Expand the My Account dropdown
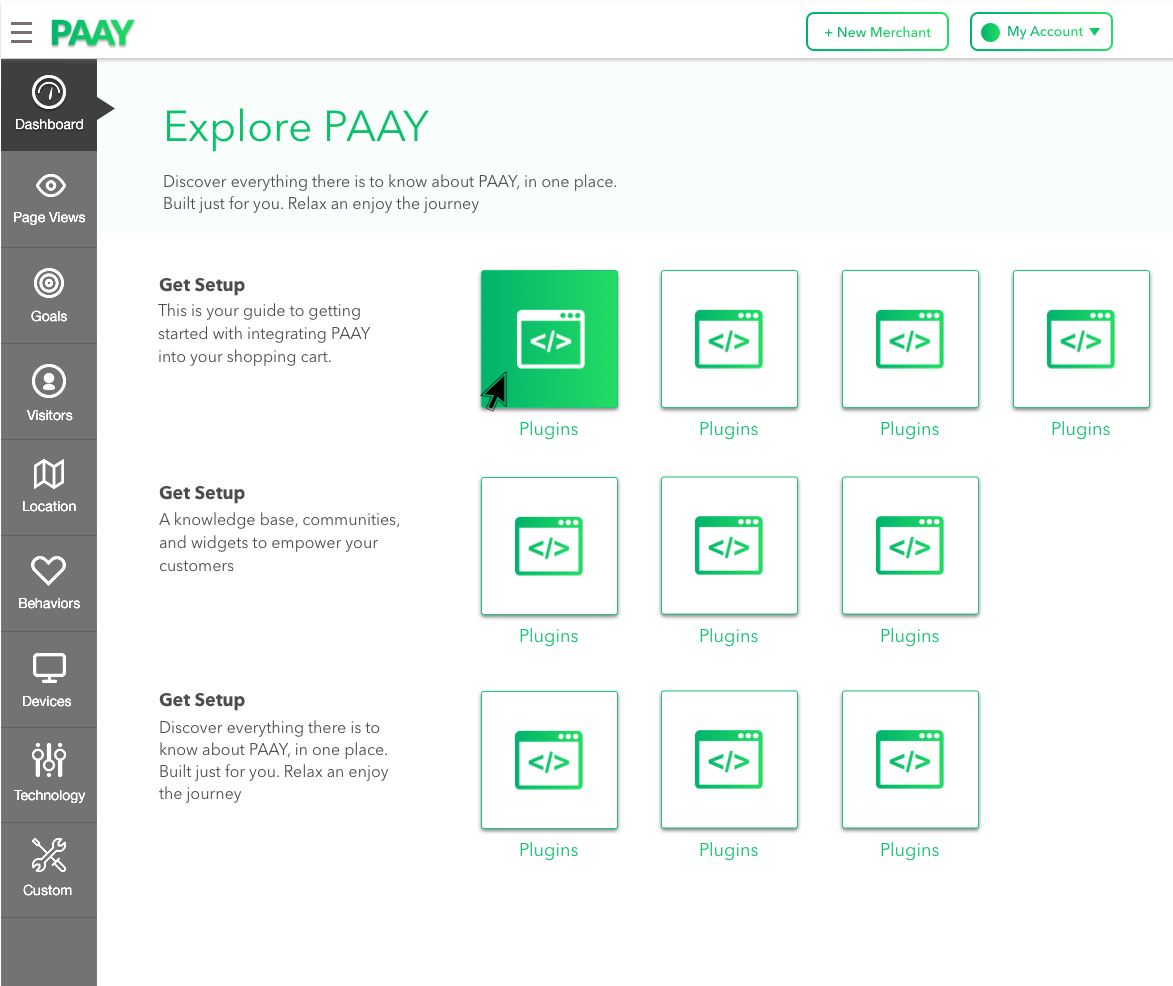The image size is (1173, 986). 1041,32
